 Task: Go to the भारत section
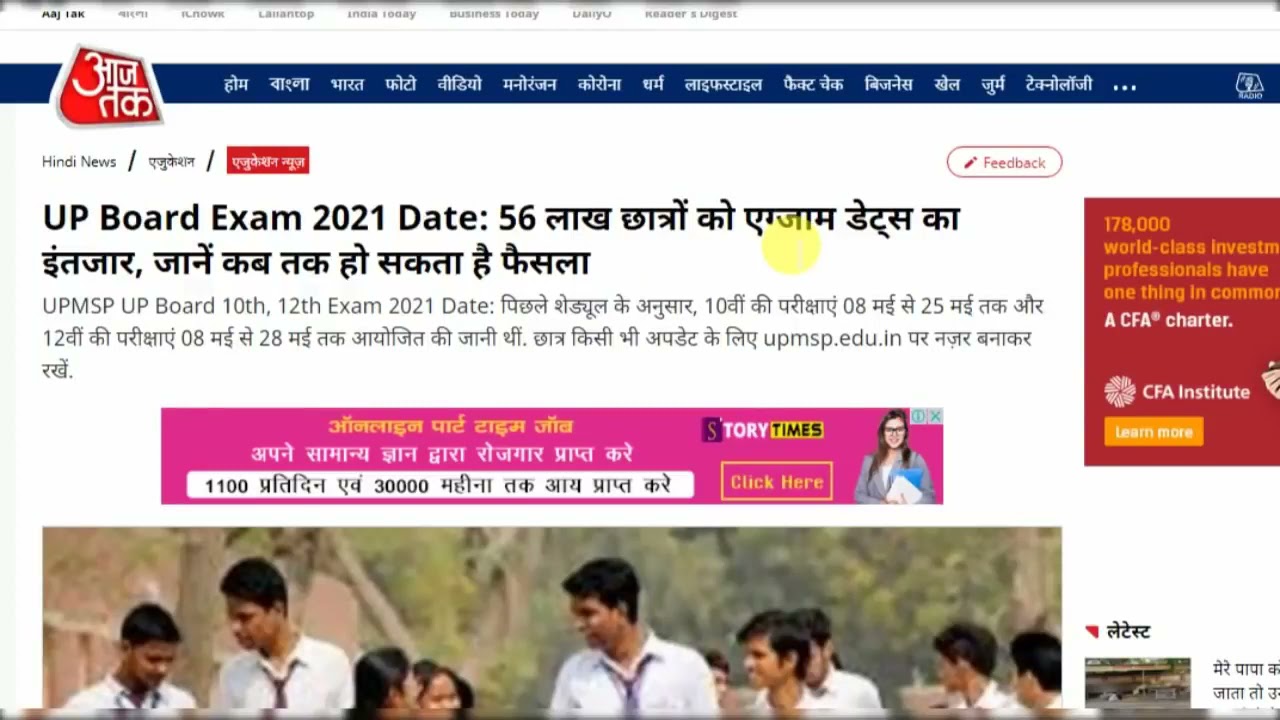347,84
